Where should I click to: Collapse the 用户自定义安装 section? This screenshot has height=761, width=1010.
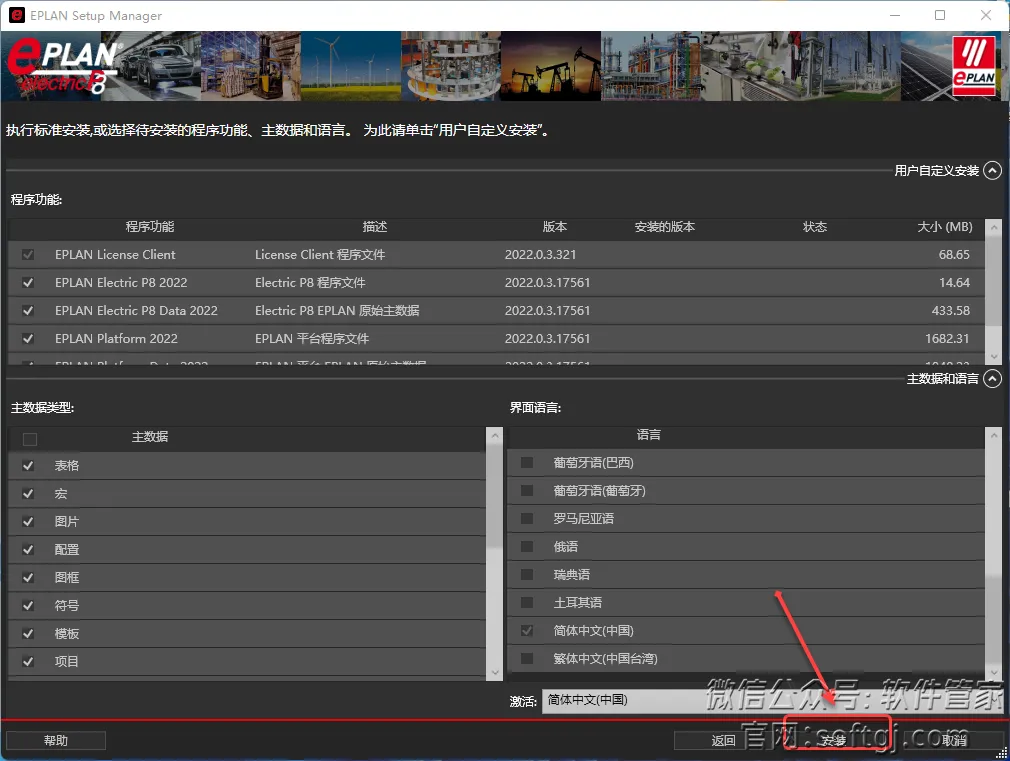point(991,170)
